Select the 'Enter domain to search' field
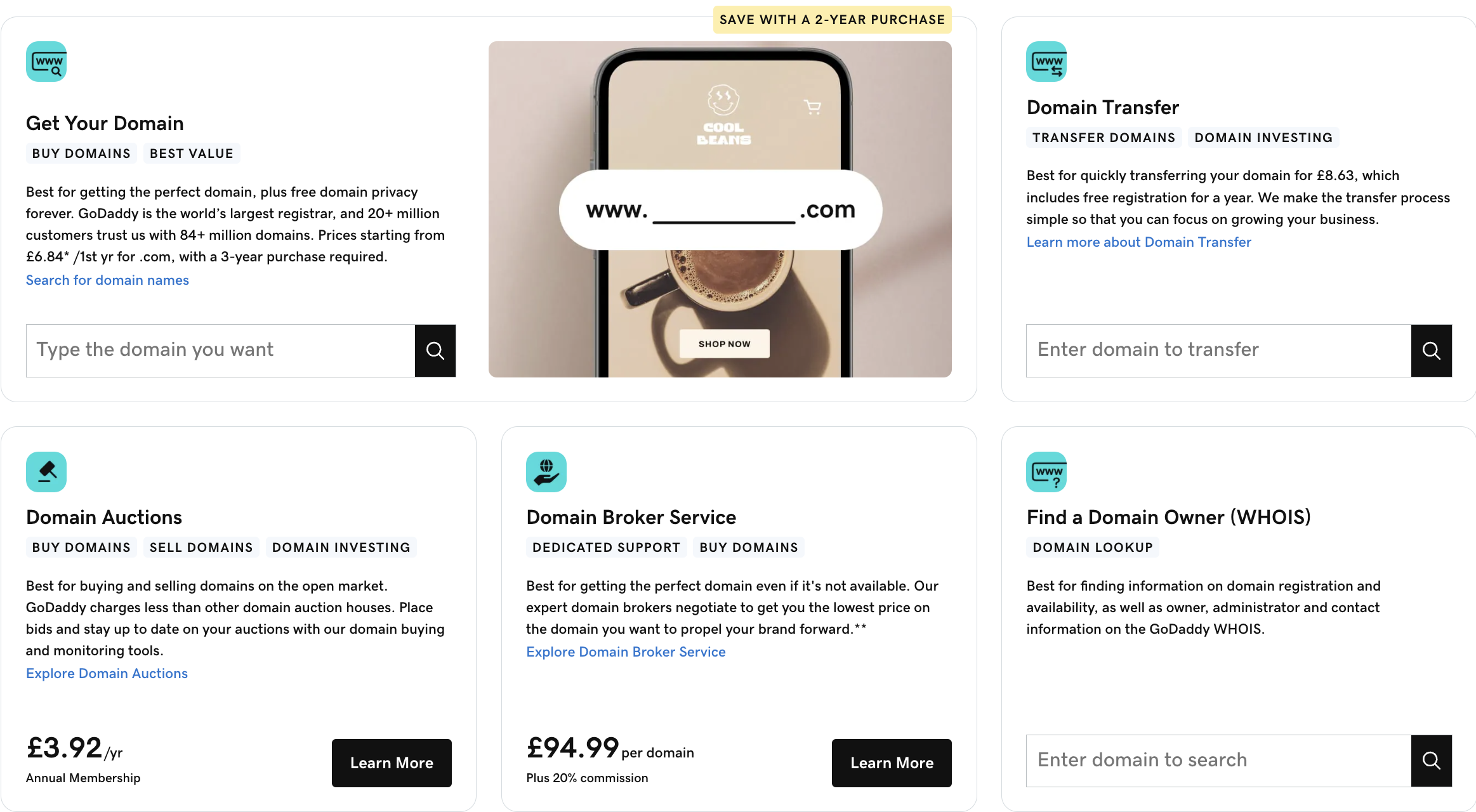Image resolution: width=1476 pixels, height=812 pixels. 1218,761
